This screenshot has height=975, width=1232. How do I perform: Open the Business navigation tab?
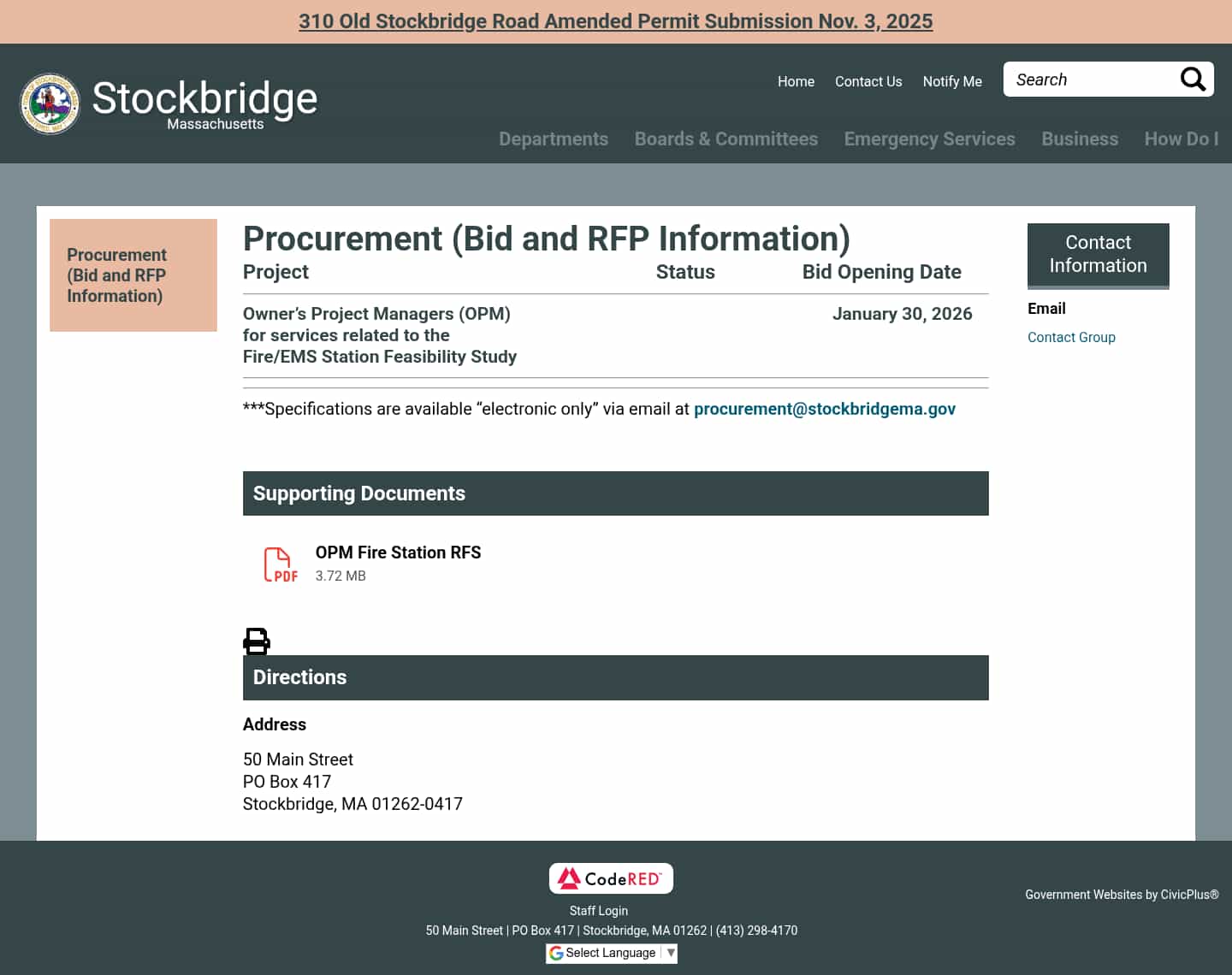coord(1080,139)
